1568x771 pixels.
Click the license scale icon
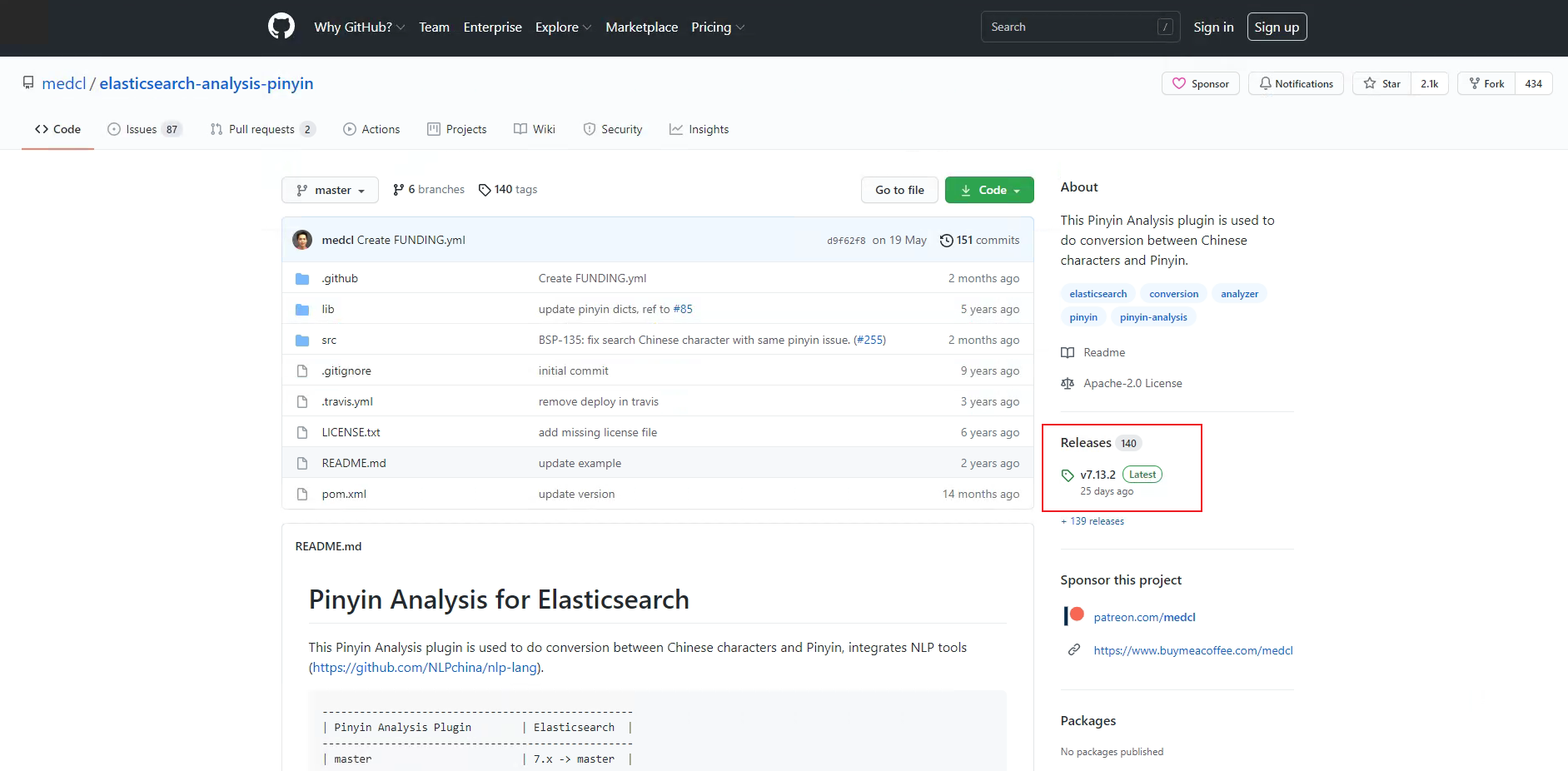pos(1068,384)
